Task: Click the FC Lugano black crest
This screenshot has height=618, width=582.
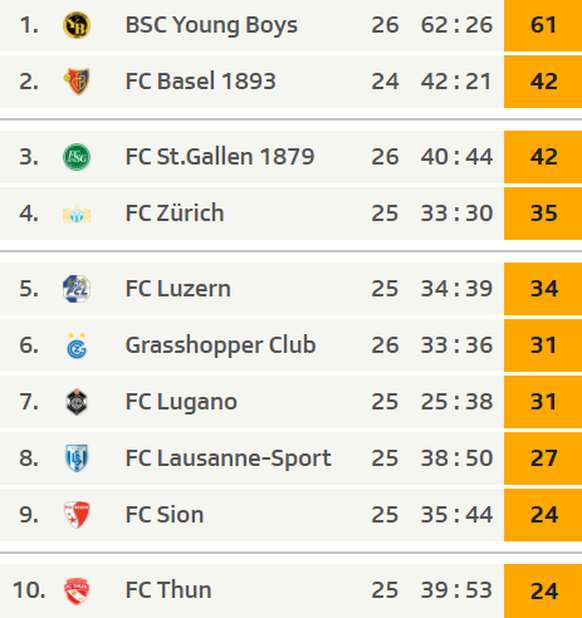Action: pos(77,402)
